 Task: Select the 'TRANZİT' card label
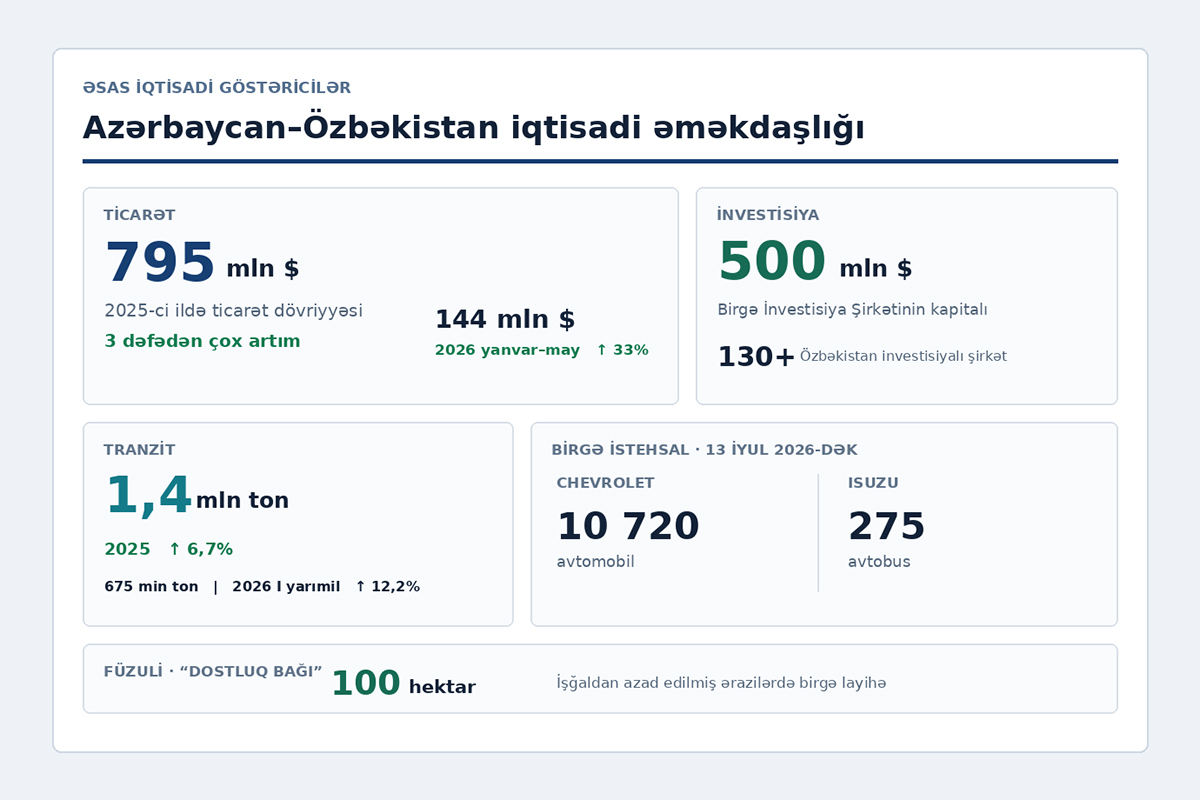pyautogui.click(x=140, y=450)
